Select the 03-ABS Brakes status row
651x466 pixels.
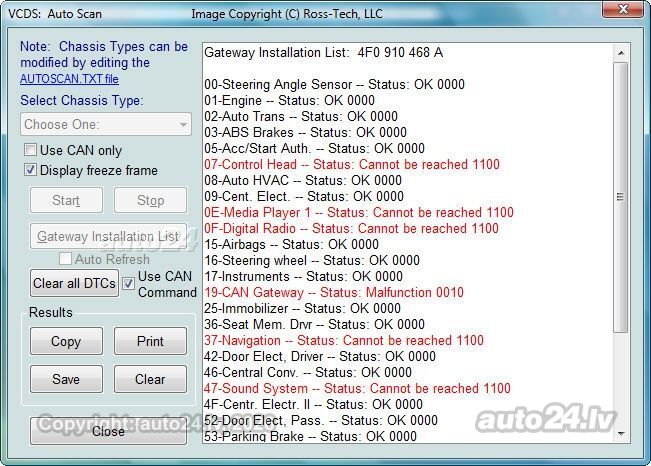click(306, 132)
